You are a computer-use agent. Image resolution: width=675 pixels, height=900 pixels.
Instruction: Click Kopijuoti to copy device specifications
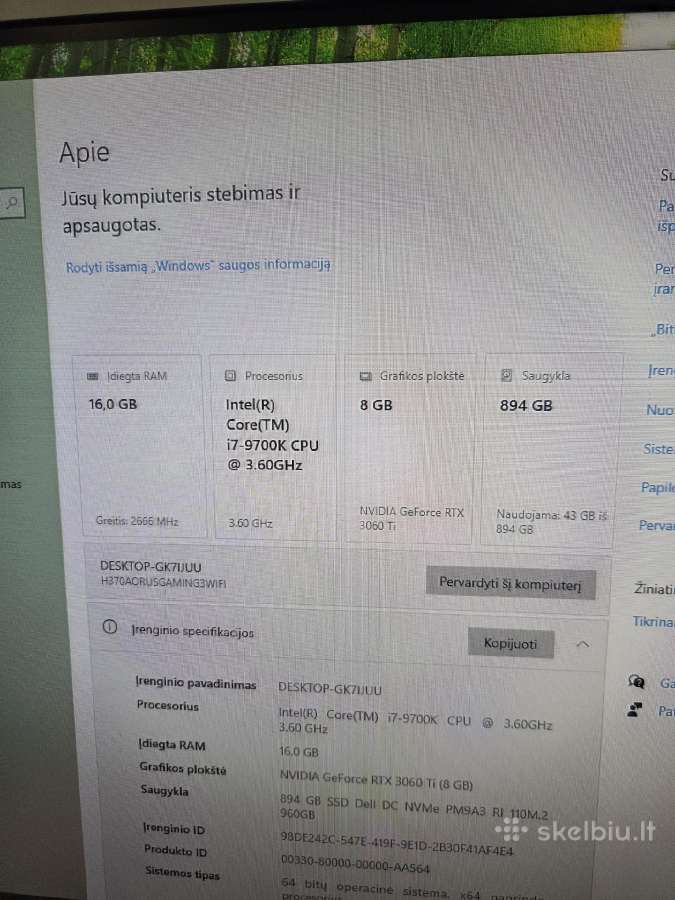pyautogui.click(x=511, y=643)
